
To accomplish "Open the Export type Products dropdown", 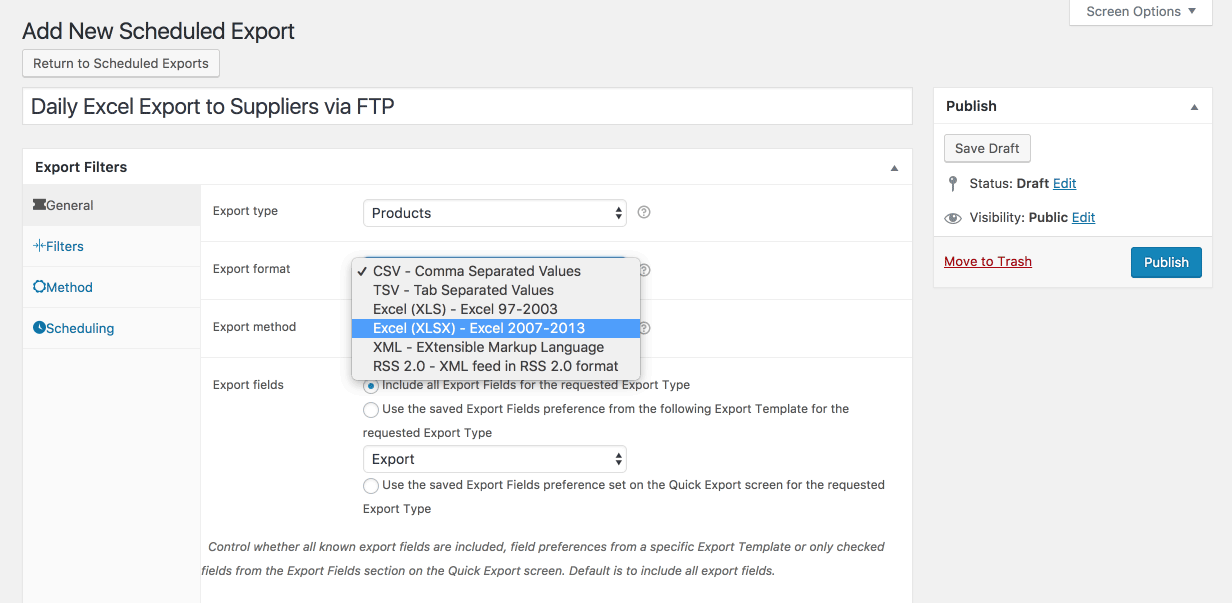I will coord(495,213).
